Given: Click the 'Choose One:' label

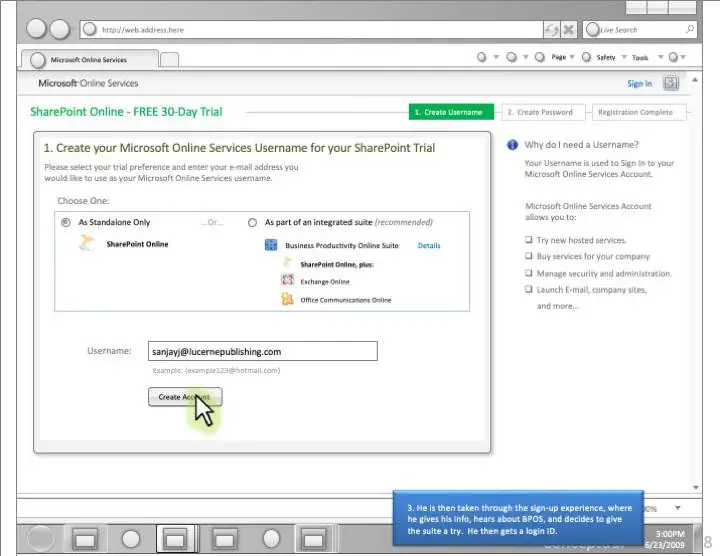Looking at the screenshot, I should pos(83,201).
